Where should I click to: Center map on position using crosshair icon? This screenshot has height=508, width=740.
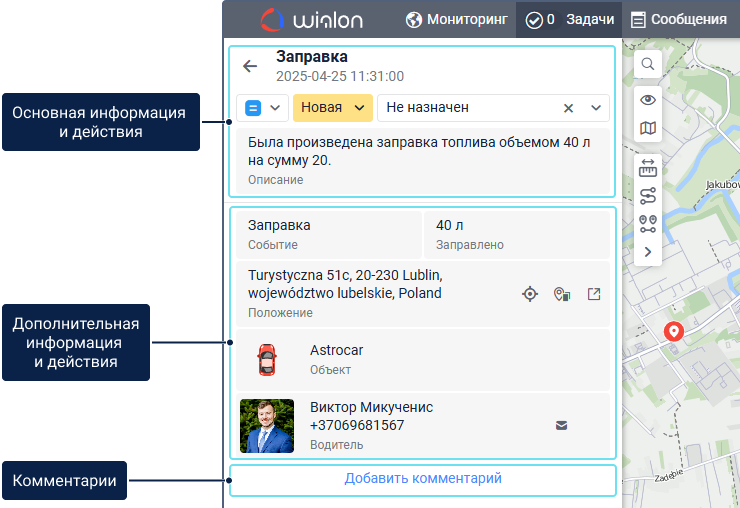[530, 294]
